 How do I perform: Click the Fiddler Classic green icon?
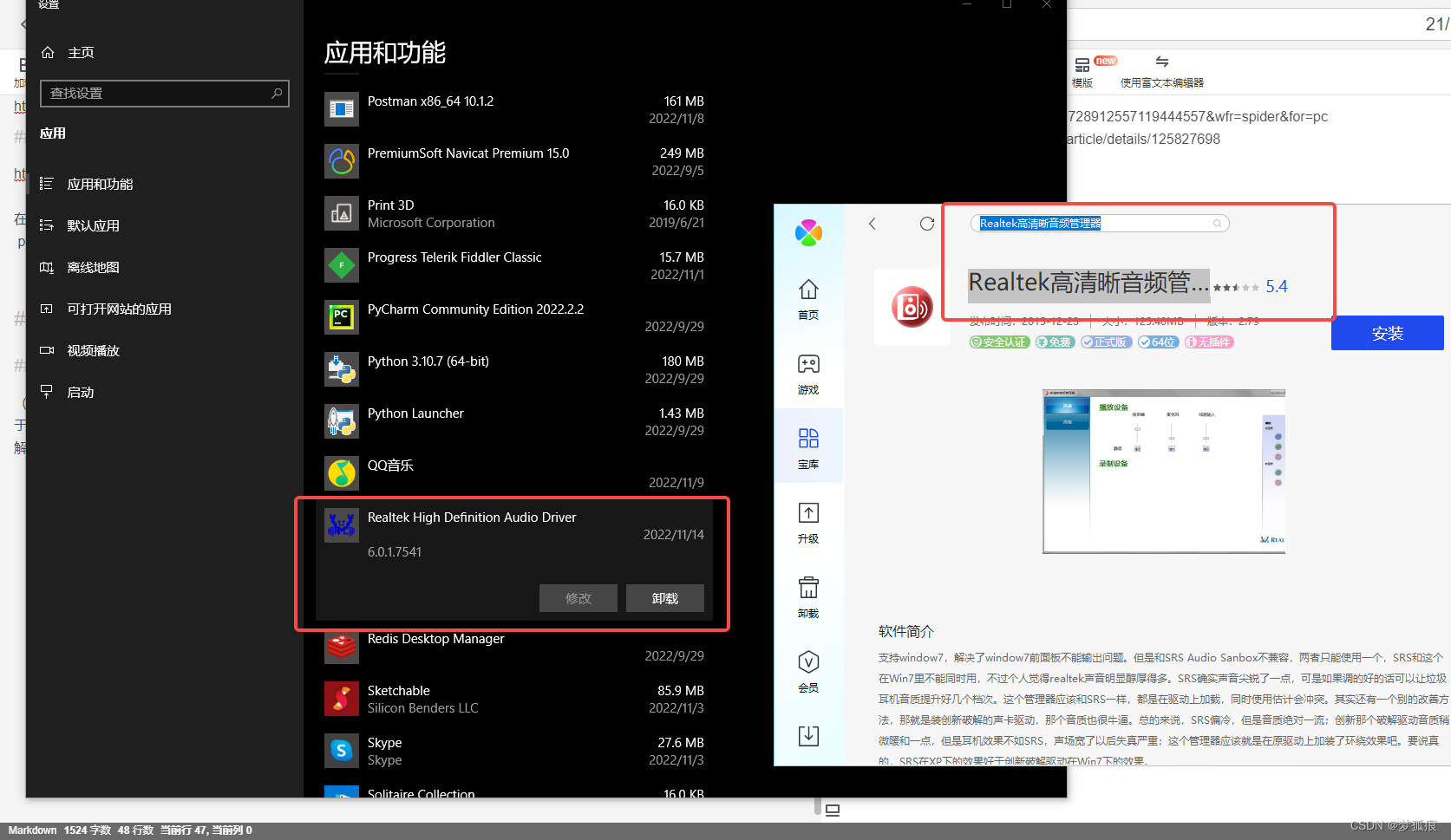point(342,265)
